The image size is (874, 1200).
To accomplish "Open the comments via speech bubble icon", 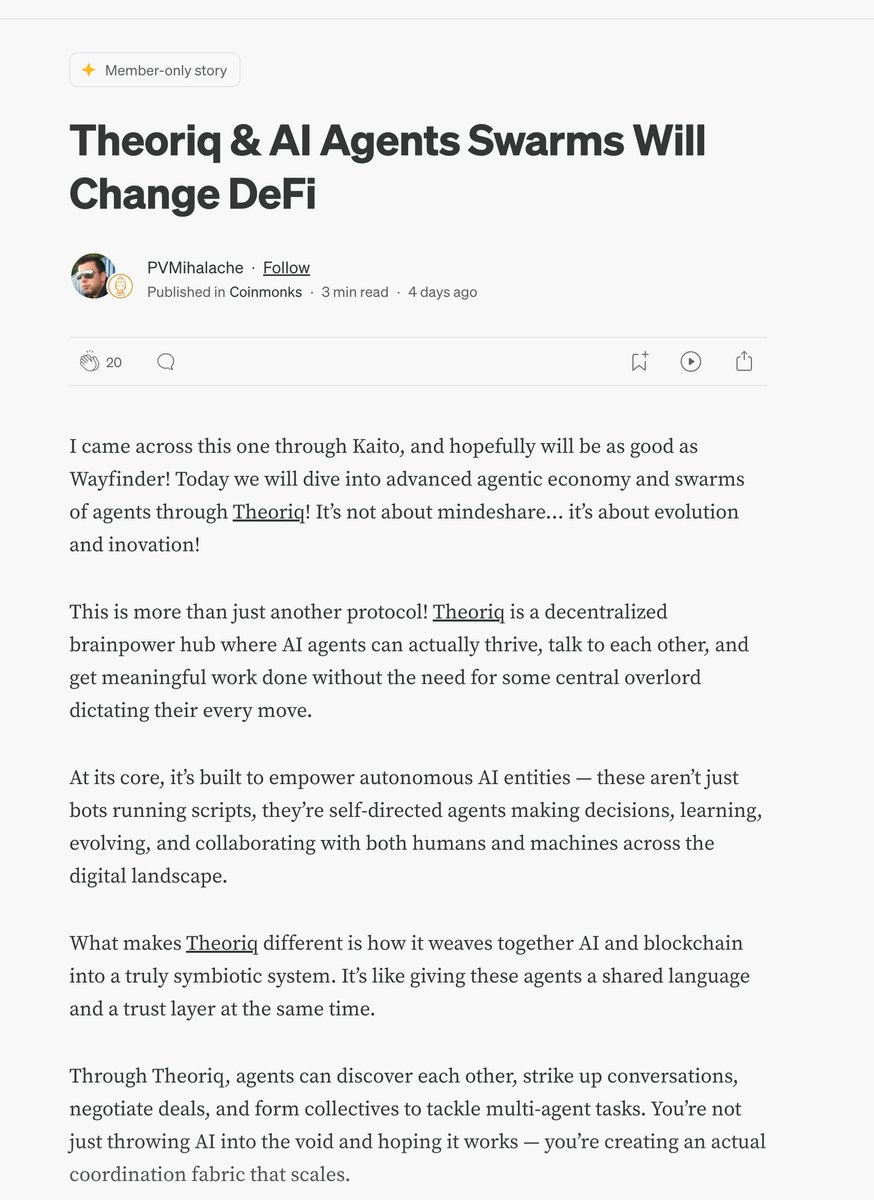I will (x=166, y=362).
